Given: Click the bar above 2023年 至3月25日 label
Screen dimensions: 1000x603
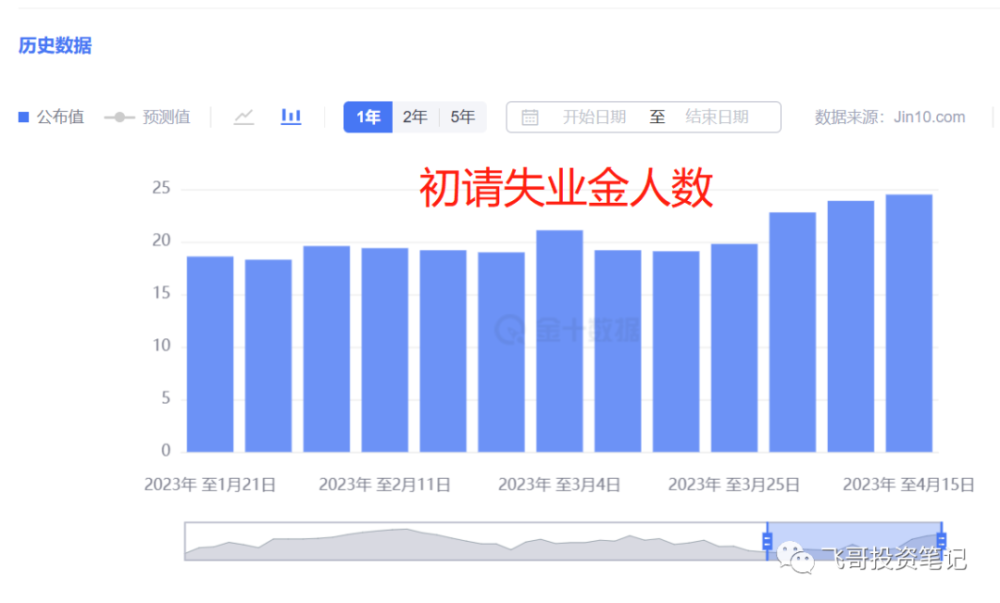Looking at the screenshot, I should (734, 348).
